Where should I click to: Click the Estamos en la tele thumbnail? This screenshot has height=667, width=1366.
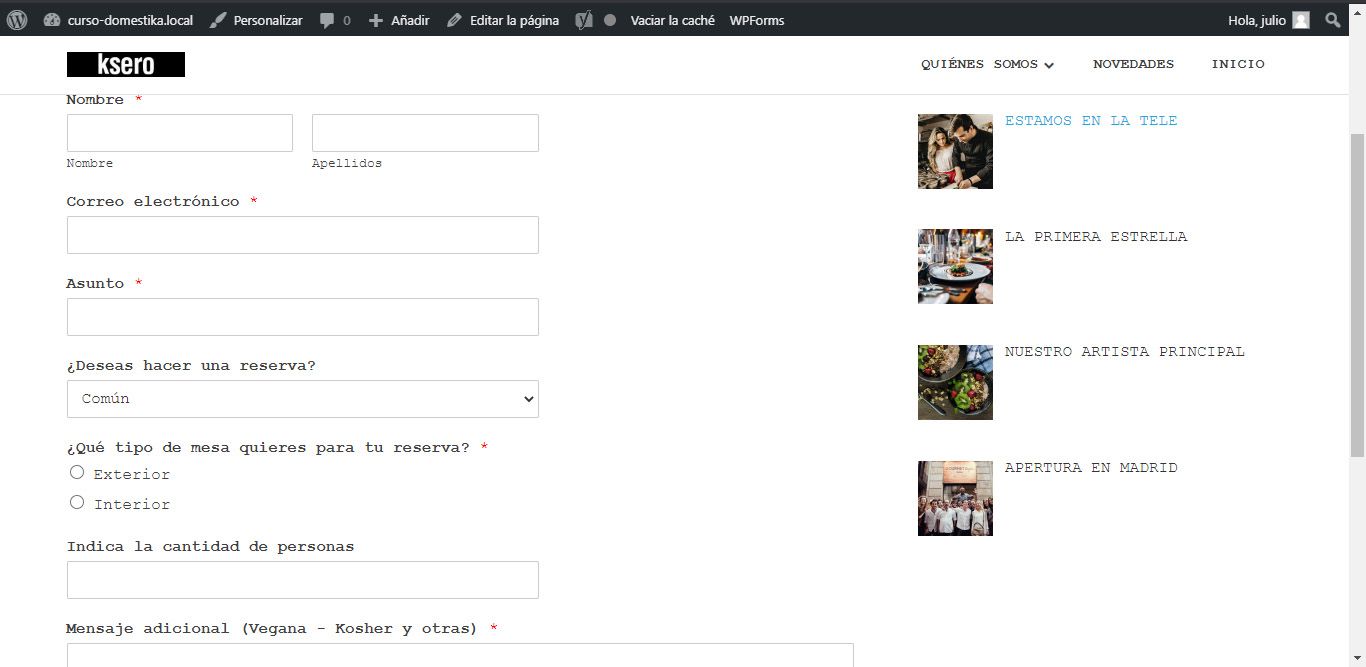pos(955,151)
